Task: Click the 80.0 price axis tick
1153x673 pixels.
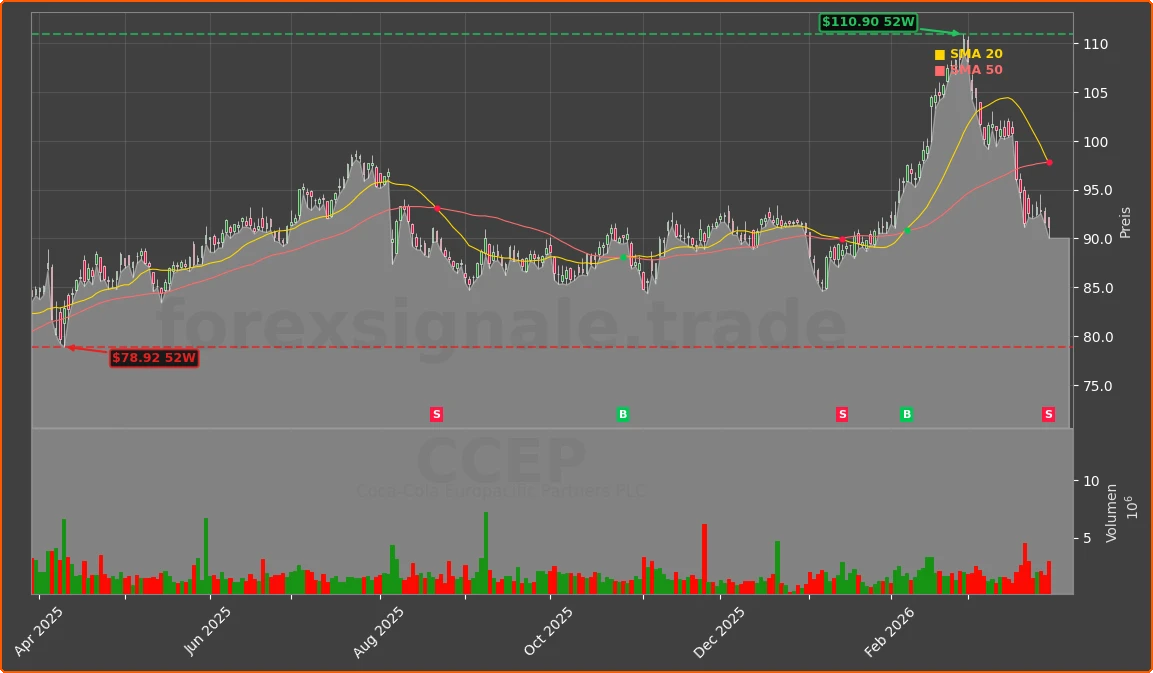Action: 1097,338
